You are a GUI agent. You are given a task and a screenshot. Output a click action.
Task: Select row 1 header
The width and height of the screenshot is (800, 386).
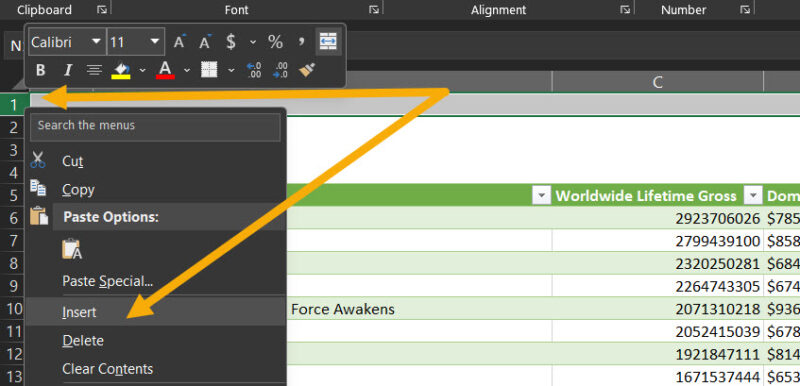(14, 105)
